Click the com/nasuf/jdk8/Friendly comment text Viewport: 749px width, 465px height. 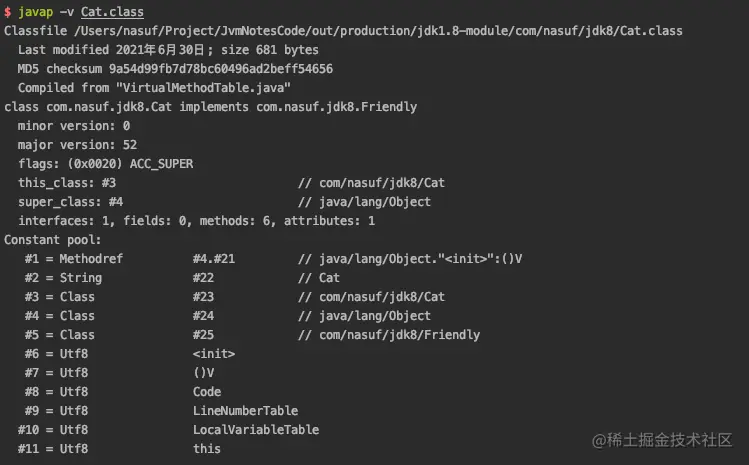(398, 335)
